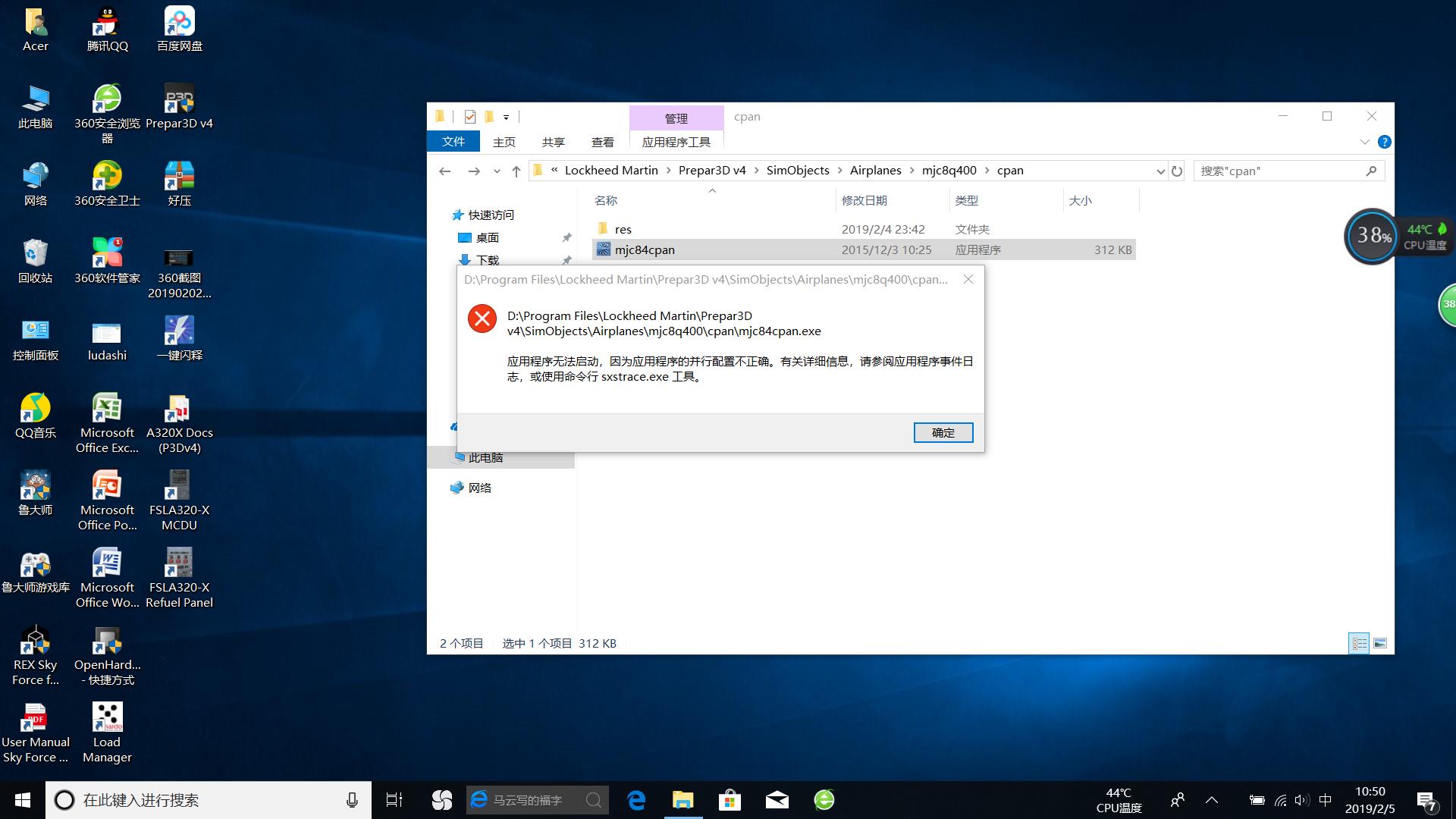Image resolution: width=1456 pixels, height=819 pixels.
Task: Open QQ音乐 desktop shortcut
Action: [x=36, y=416]
